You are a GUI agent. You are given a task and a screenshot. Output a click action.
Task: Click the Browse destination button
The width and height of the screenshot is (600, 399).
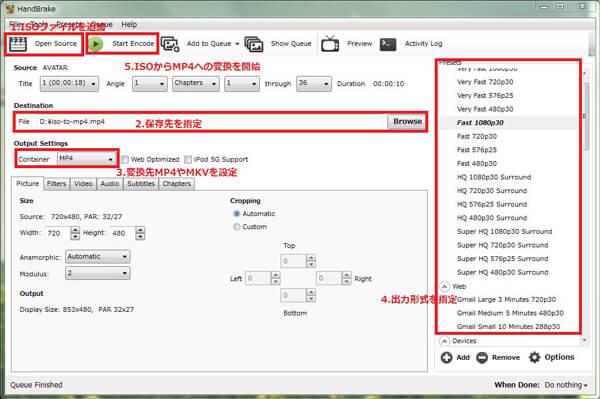(x=407, y=122)
